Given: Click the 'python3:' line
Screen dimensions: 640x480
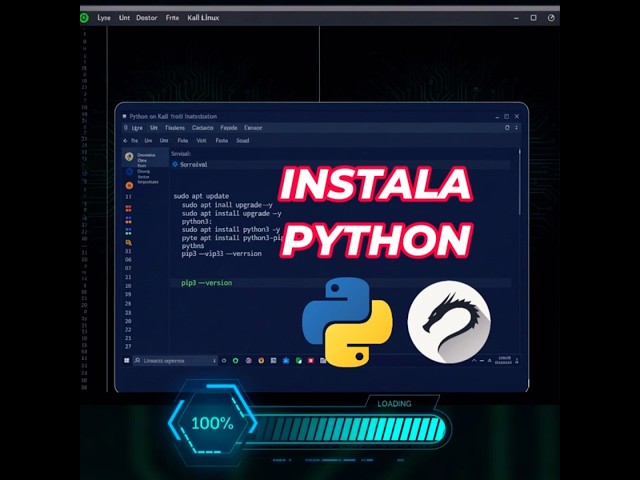Looking at the screenshot, I should coord(197,221).
